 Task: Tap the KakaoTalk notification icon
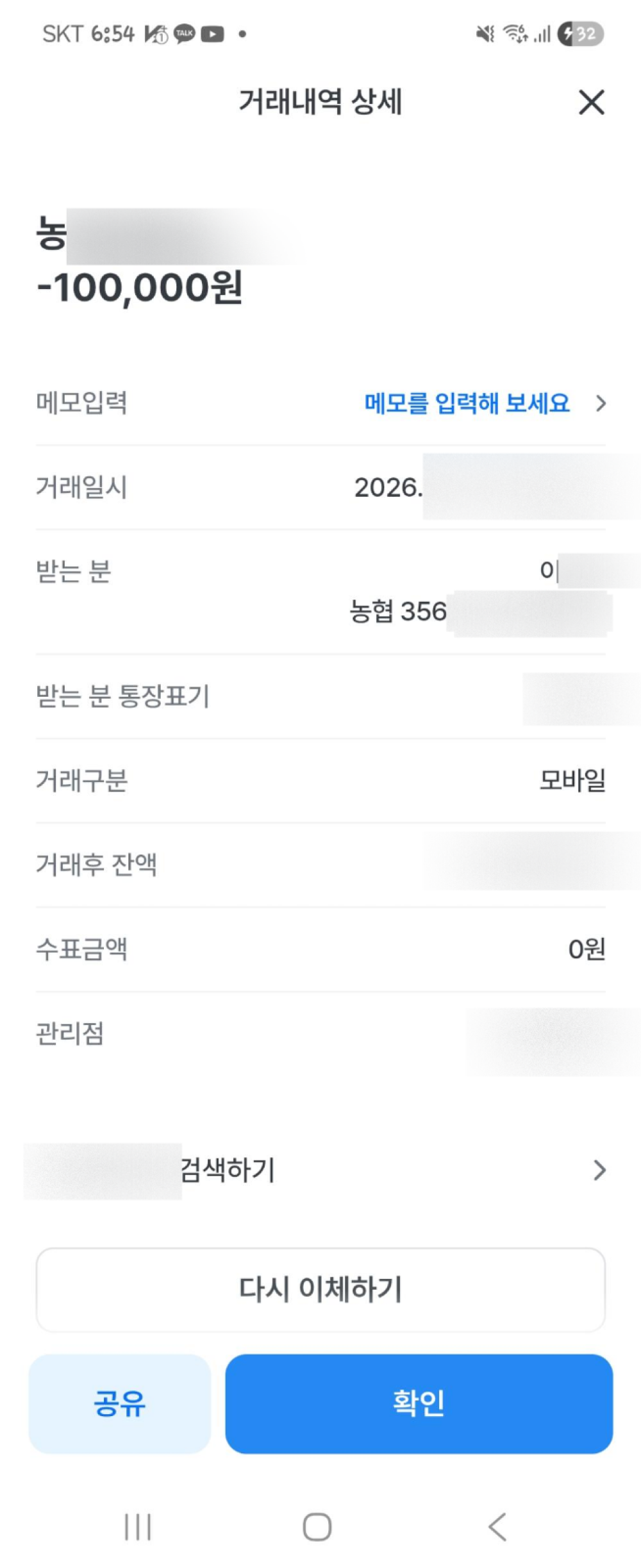tap(185, 34)
